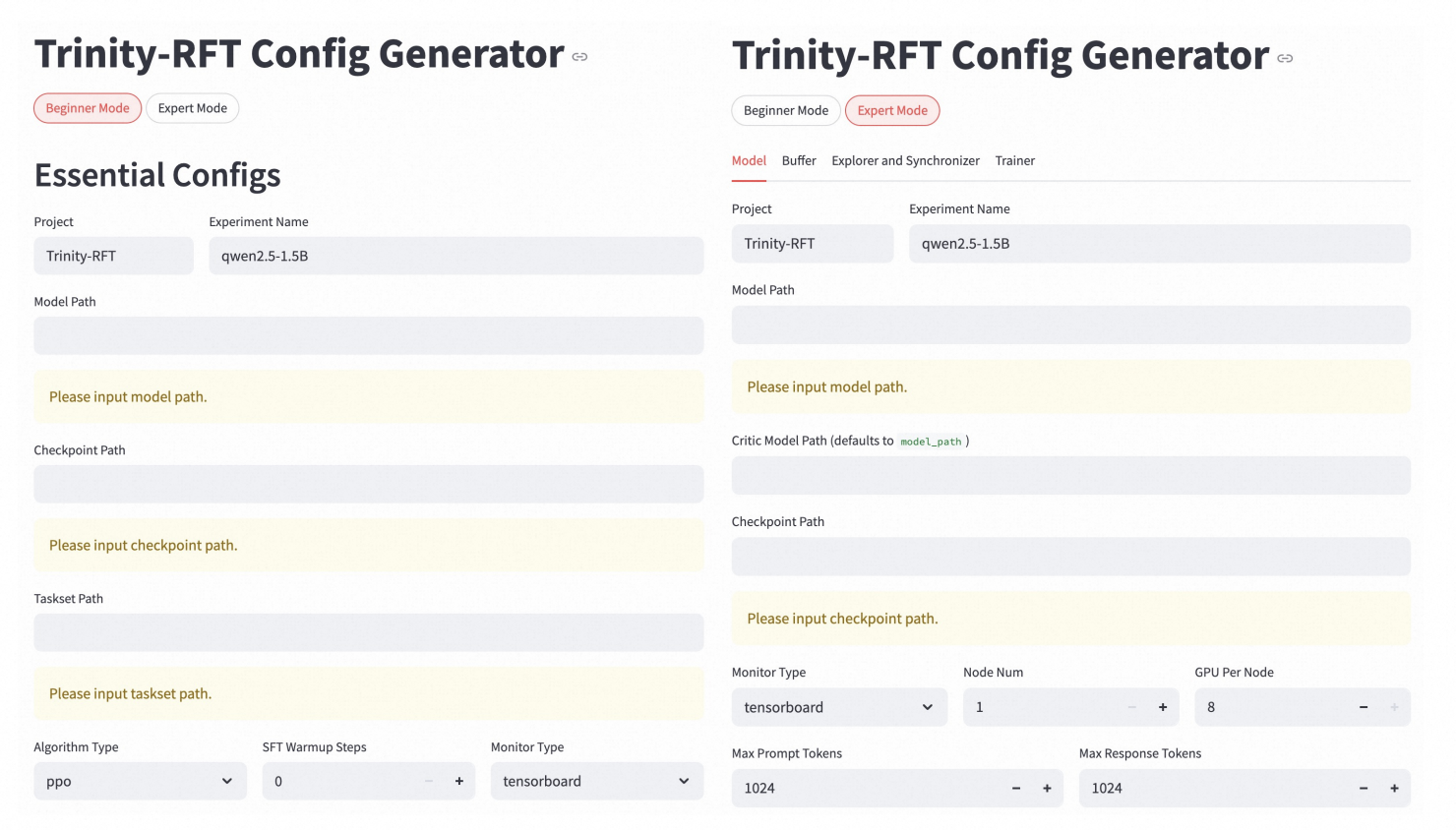
Task: Open the Algorithm Type dropdown showing ppo
Action: tap(140, 781)
